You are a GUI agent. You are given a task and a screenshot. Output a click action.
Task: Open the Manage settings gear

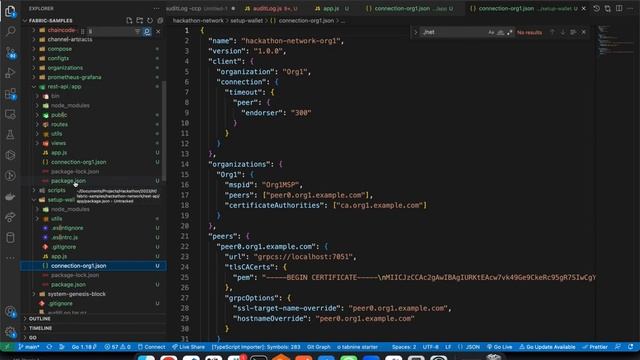10,332
